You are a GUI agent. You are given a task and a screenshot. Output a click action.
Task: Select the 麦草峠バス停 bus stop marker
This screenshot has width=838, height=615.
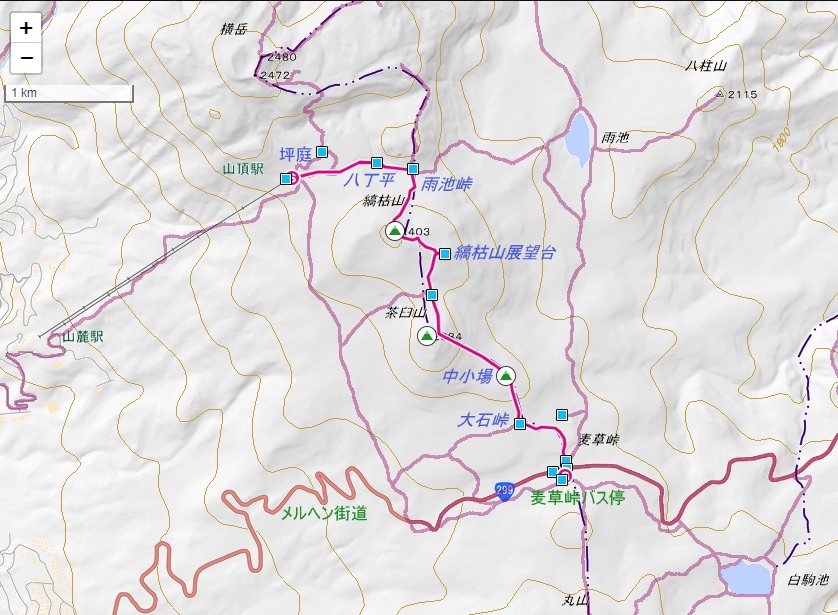coord(562,479)
